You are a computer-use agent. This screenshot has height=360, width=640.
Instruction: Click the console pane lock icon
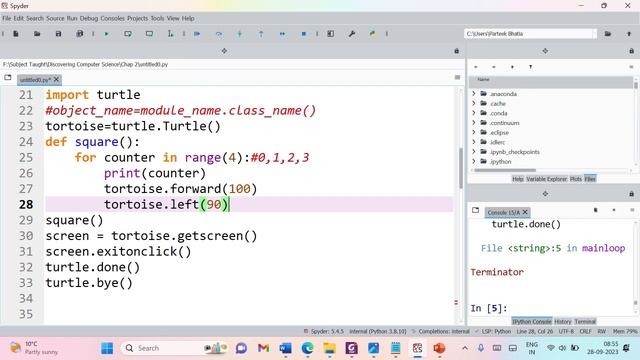[x=631, y=194]
